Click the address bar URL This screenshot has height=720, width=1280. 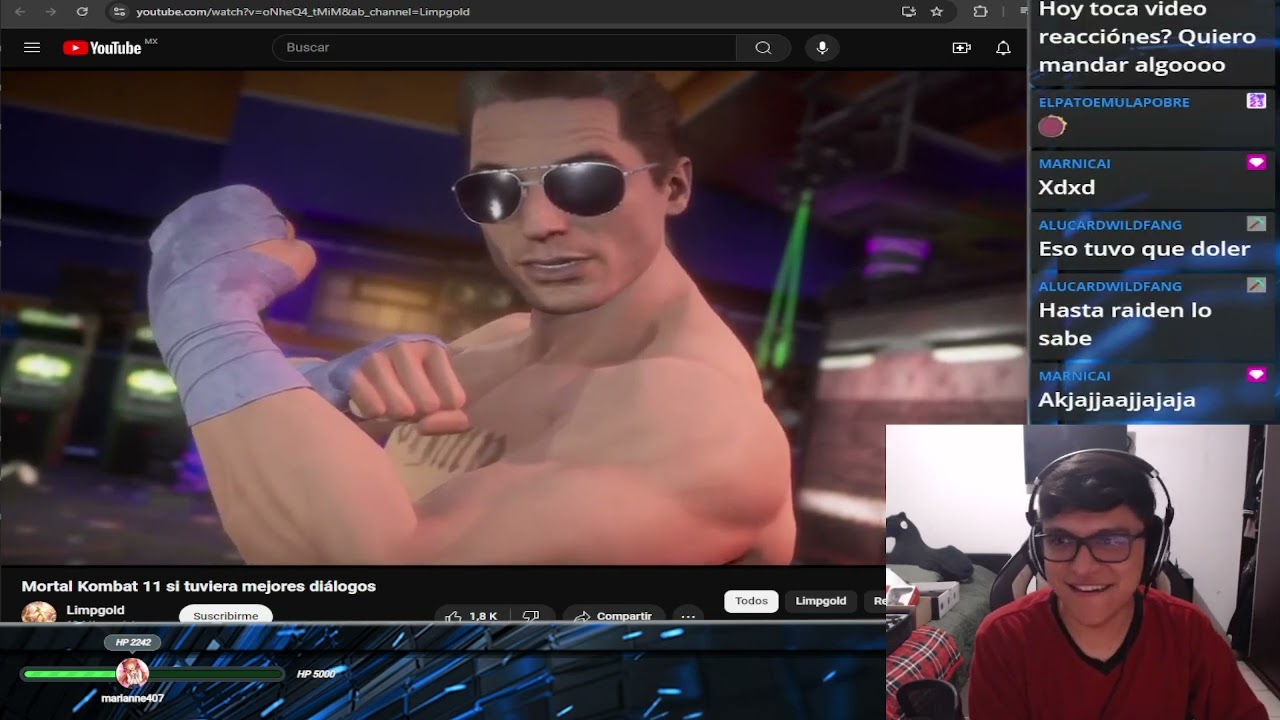coord(303,12)
